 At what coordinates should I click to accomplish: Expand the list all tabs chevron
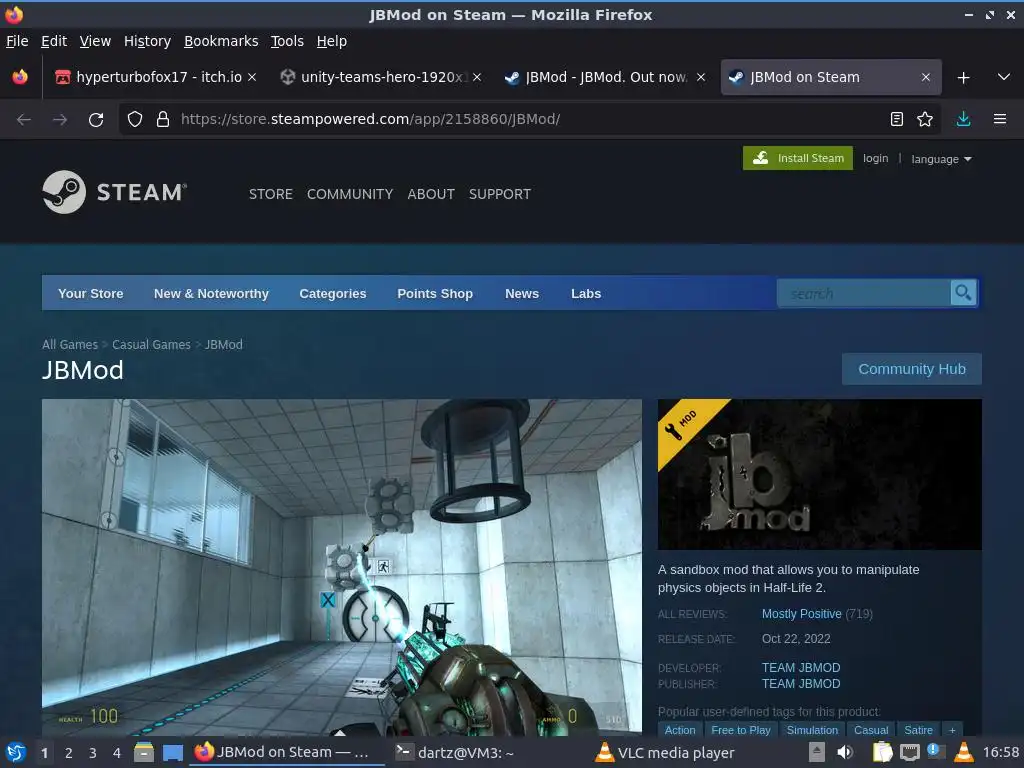[x=1004, y=77]
